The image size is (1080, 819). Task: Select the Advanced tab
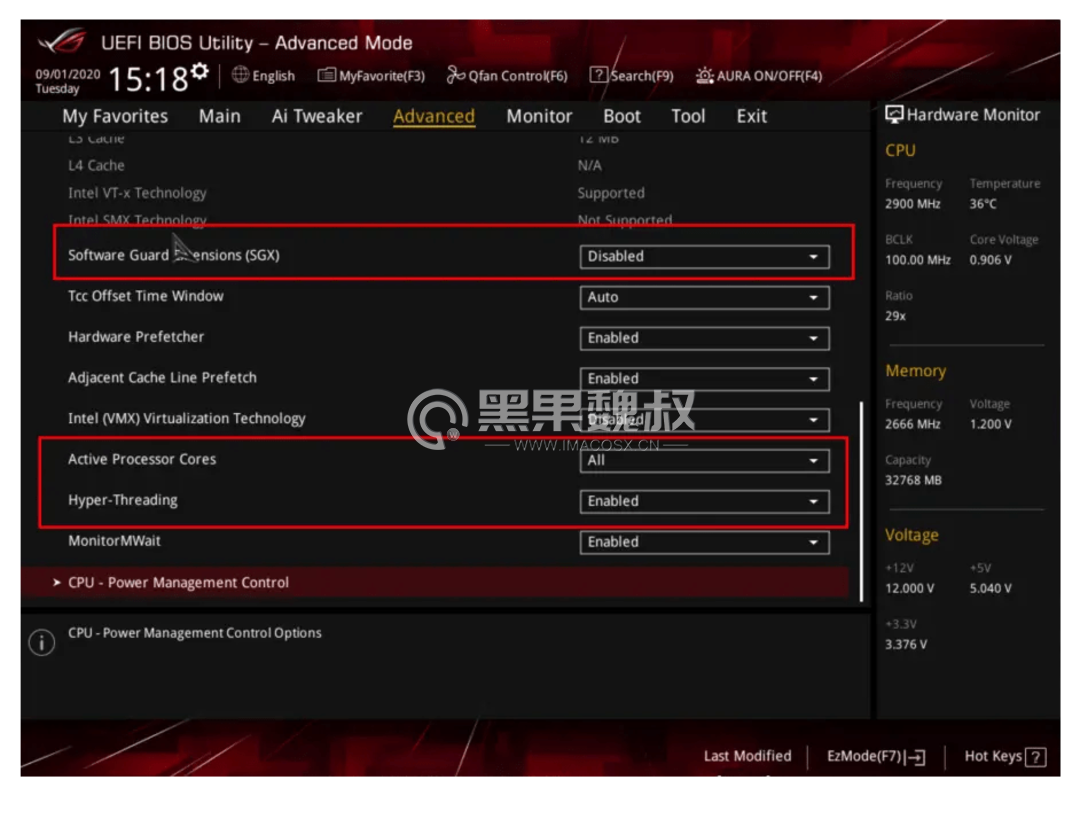tap(434, 116)
